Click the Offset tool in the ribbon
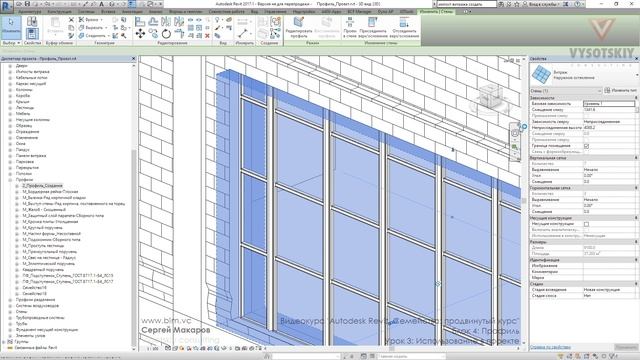 click(153, 22)
